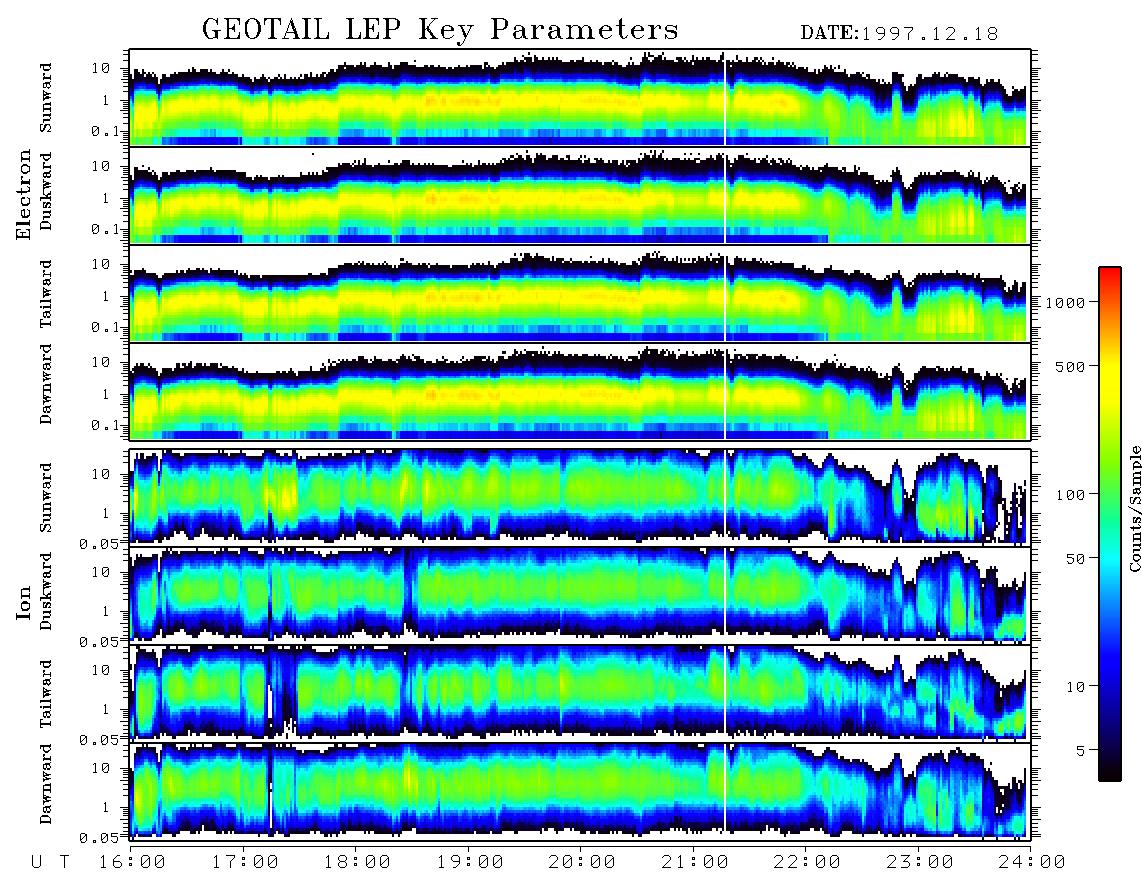Click the U T axis label
This screenshot has width=1142, height=880.
(x=51, y=862)
